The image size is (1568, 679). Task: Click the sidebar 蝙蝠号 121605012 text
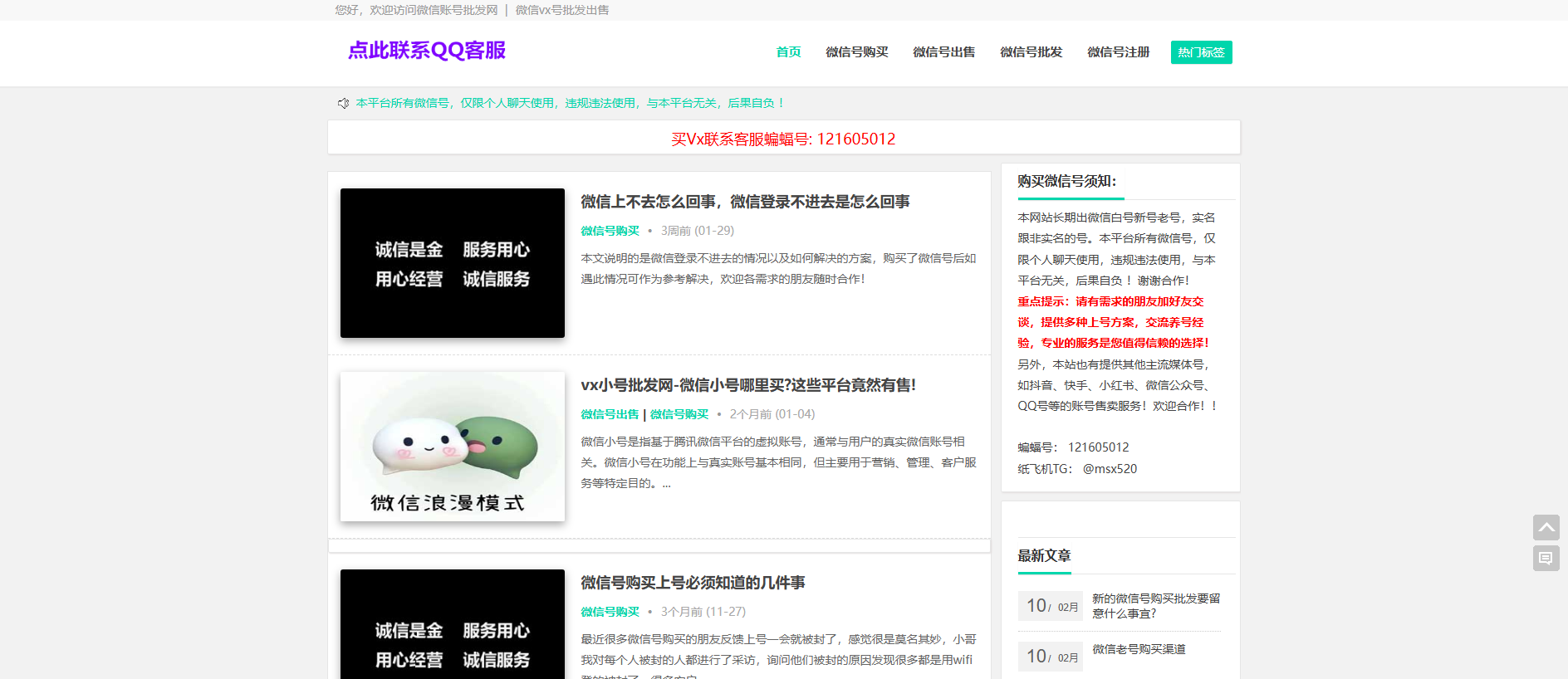[x=1073, y=447]
